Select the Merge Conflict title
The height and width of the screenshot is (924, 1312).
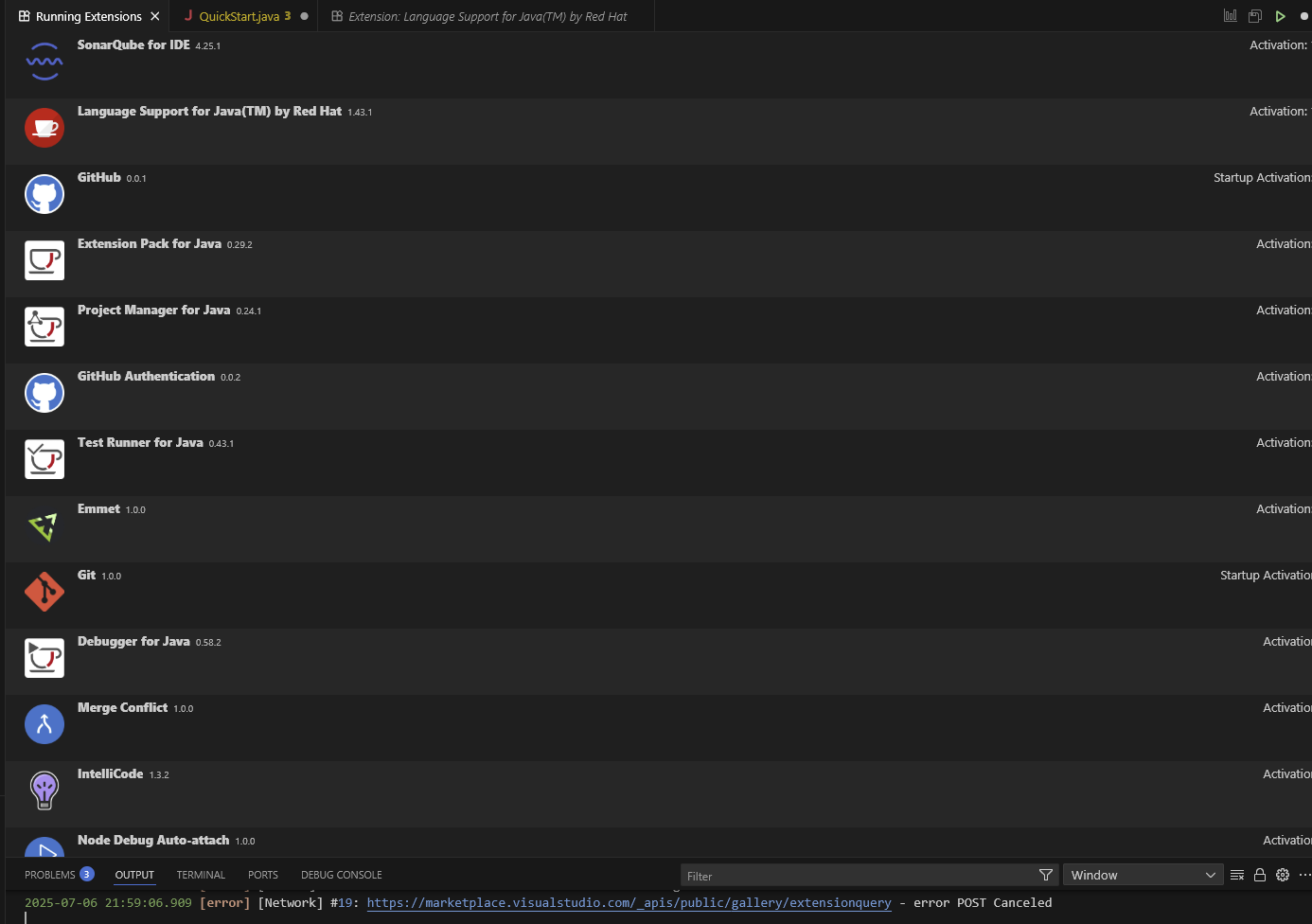(122, 707)
